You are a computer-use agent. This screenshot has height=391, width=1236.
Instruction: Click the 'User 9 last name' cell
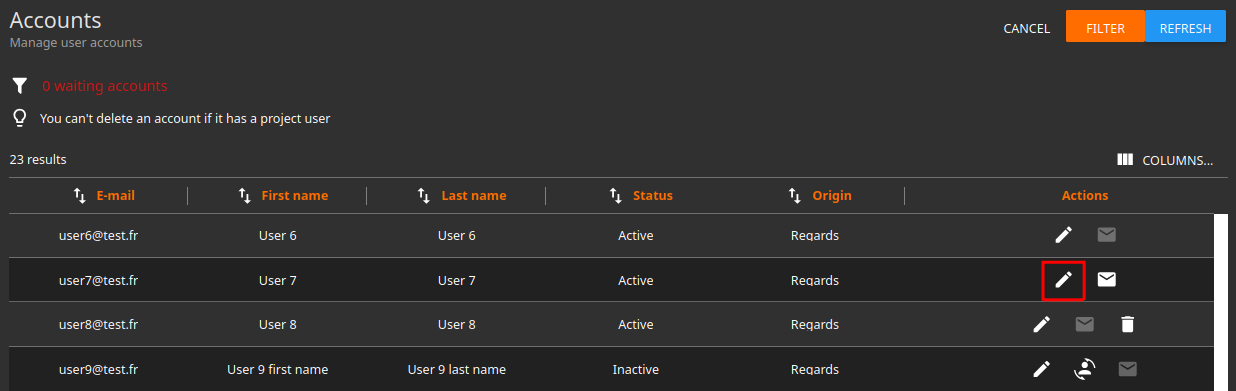(457, 370)
